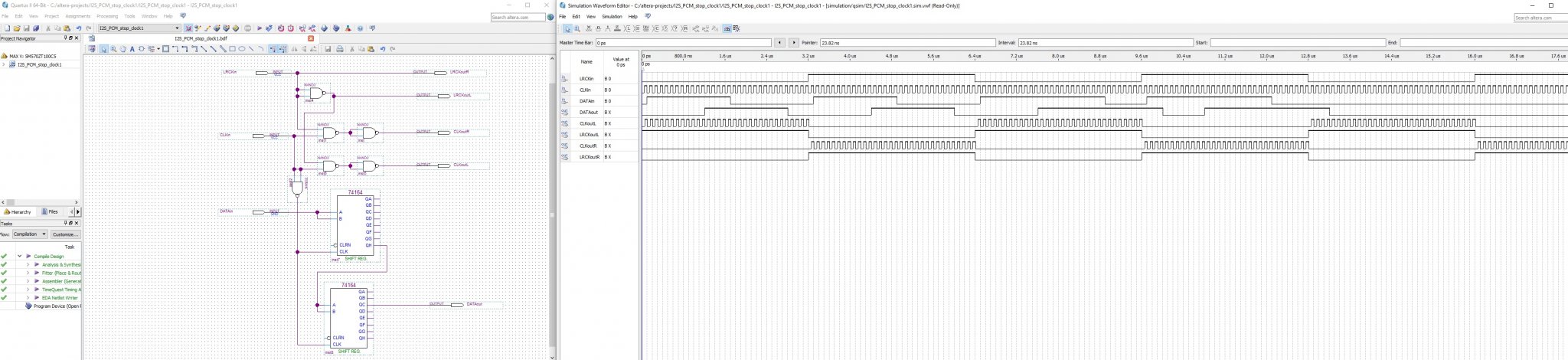Viewport: 1568px width, 360px height.
Task: Open Quartus Processing menu
Action: coord(107,16)
